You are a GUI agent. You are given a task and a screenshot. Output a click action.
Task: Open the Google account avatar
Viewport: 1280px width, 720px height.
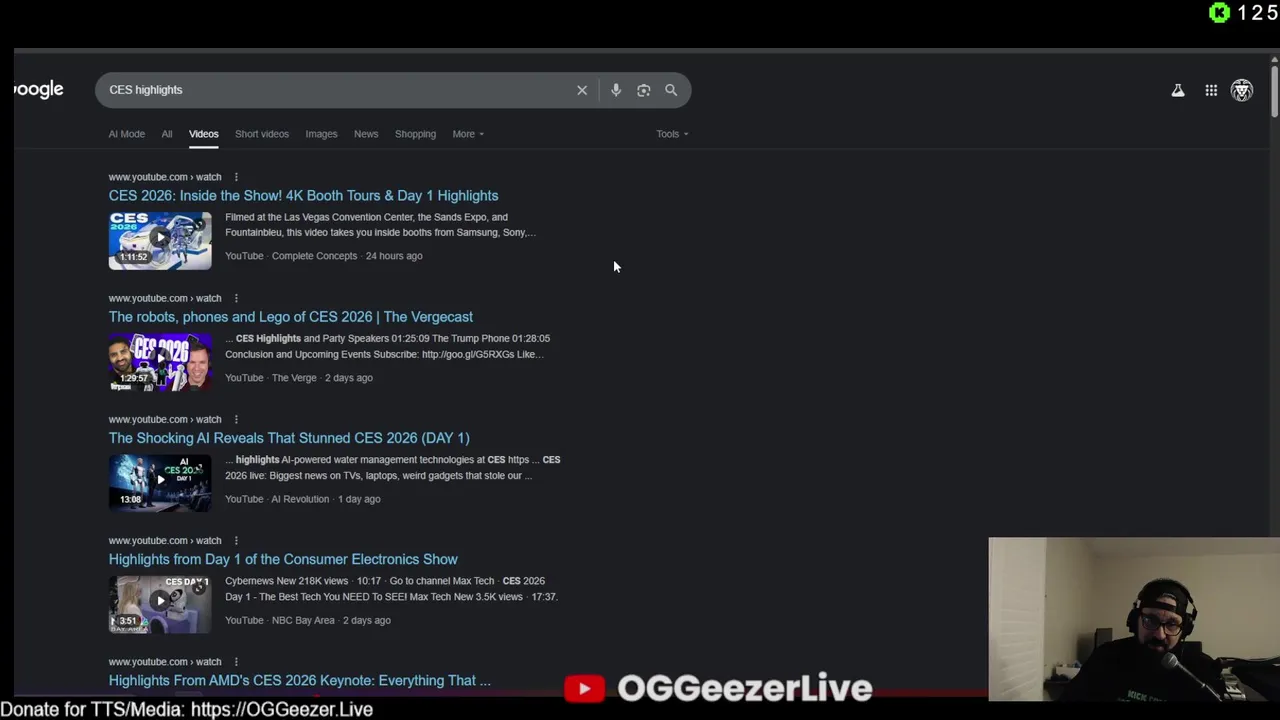click(x=1242, y=90)
